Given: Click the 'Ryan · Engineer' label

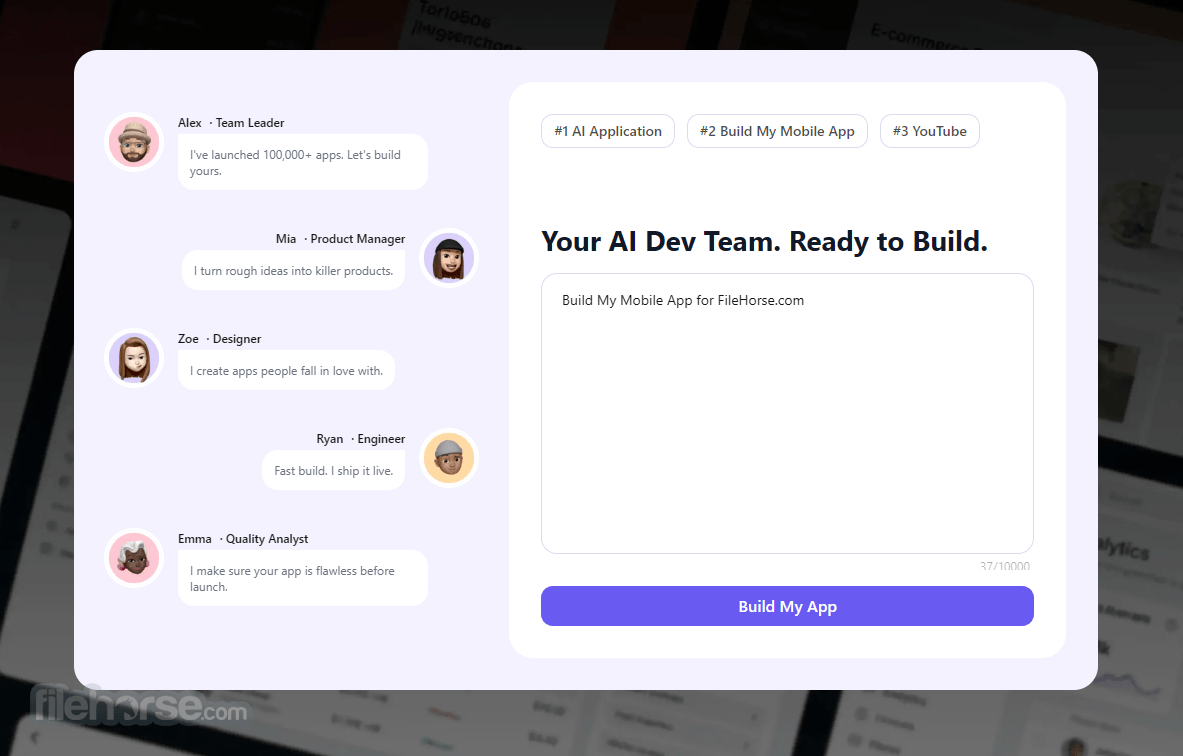Looking at the screenshot, I should point(361,438).
